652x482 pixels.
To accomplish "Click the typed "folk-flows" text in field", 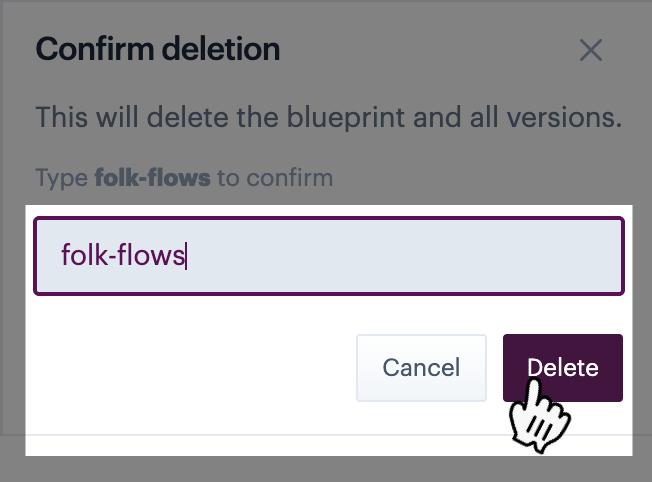I will pos(123,256).
